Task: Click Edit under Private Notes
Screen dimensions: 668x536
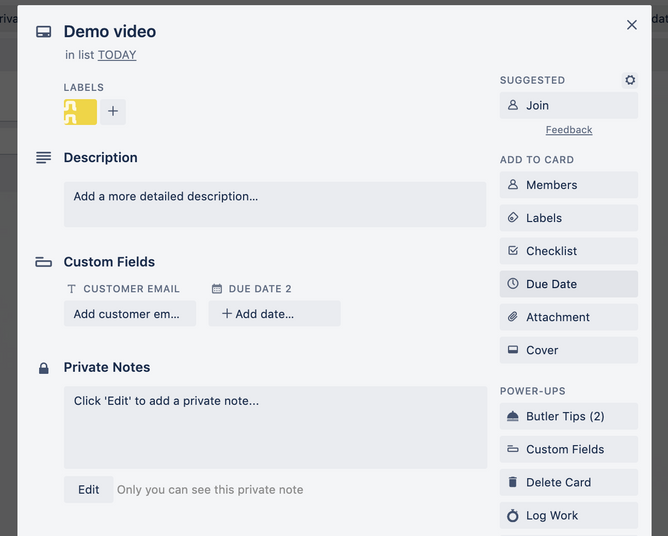Action: tap(89, 490)
